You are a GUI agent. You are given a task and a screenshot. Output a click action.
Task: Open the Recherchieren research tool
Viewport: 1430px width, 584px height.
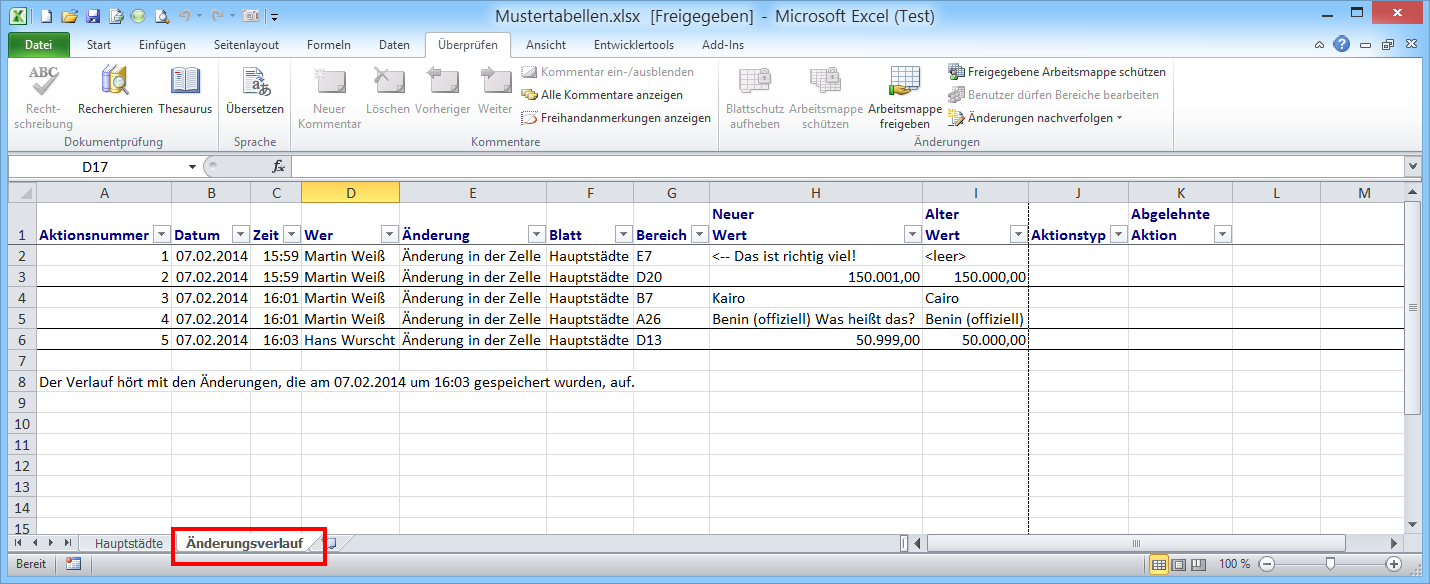point(115,83)
